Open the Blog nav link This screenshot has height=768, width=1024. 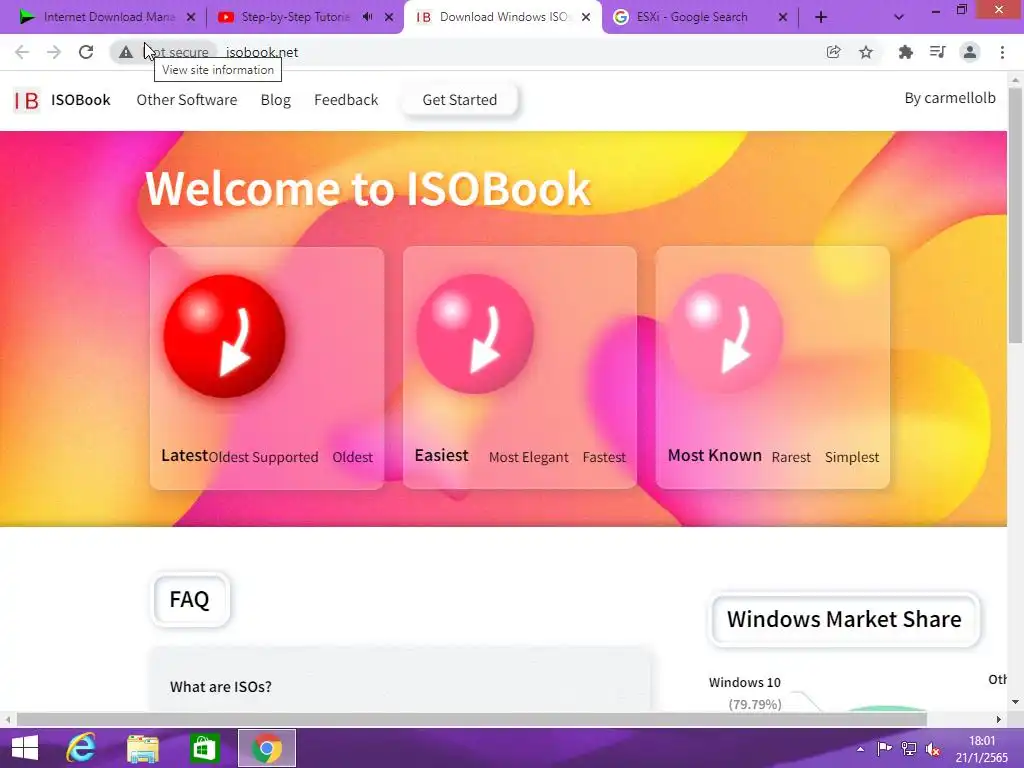(276, 100)
